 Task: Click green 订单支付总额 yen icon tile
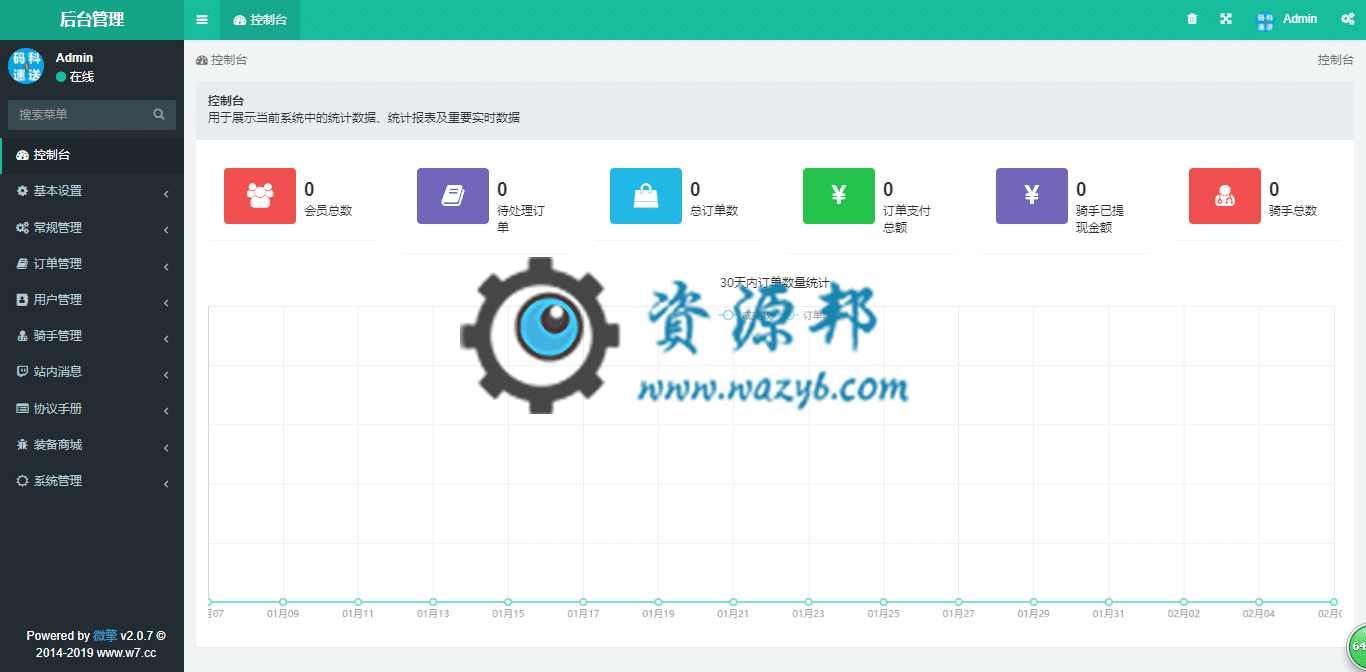[x=839, y=196]
